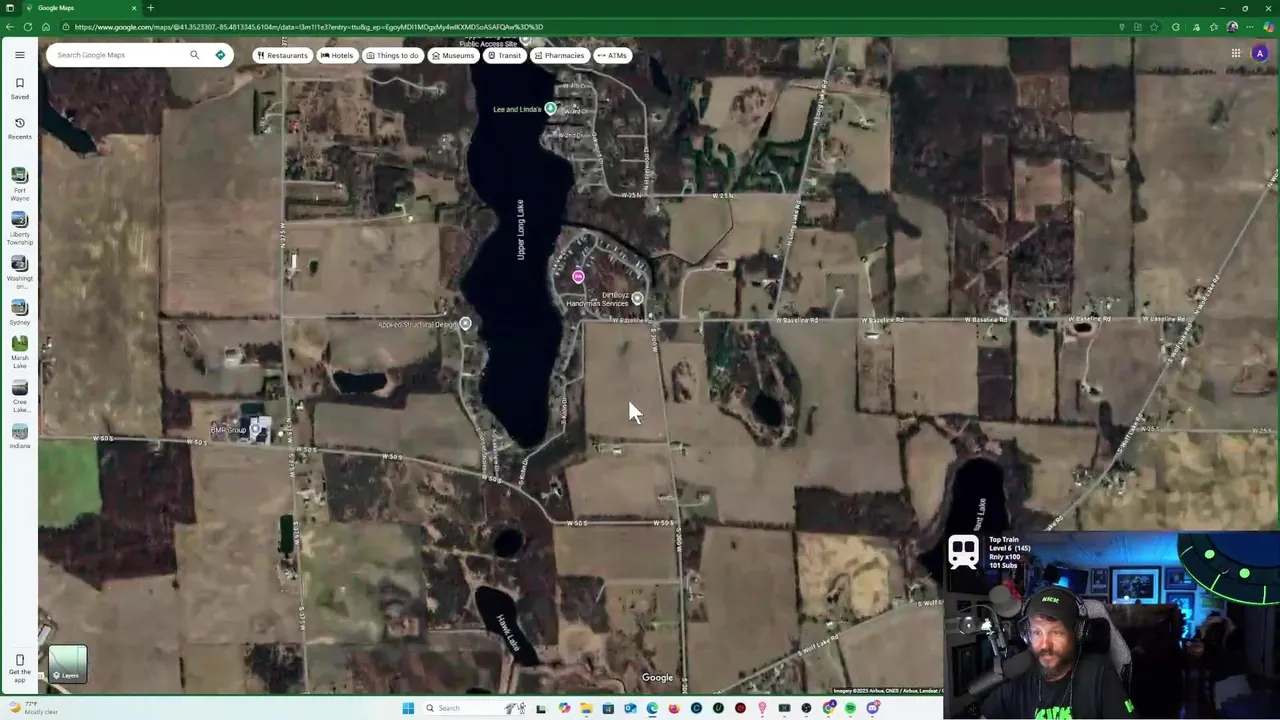Click the Applied Structural Design marker

465,324
